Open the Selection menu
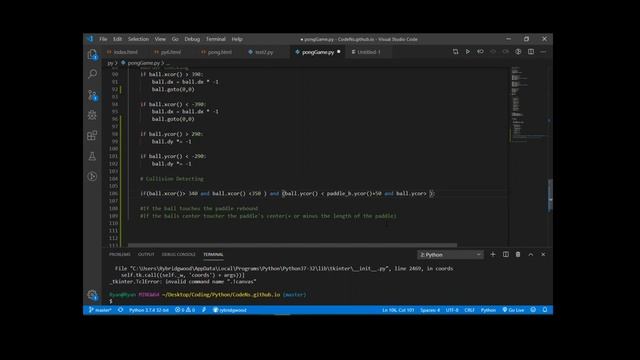 (138, 39)
